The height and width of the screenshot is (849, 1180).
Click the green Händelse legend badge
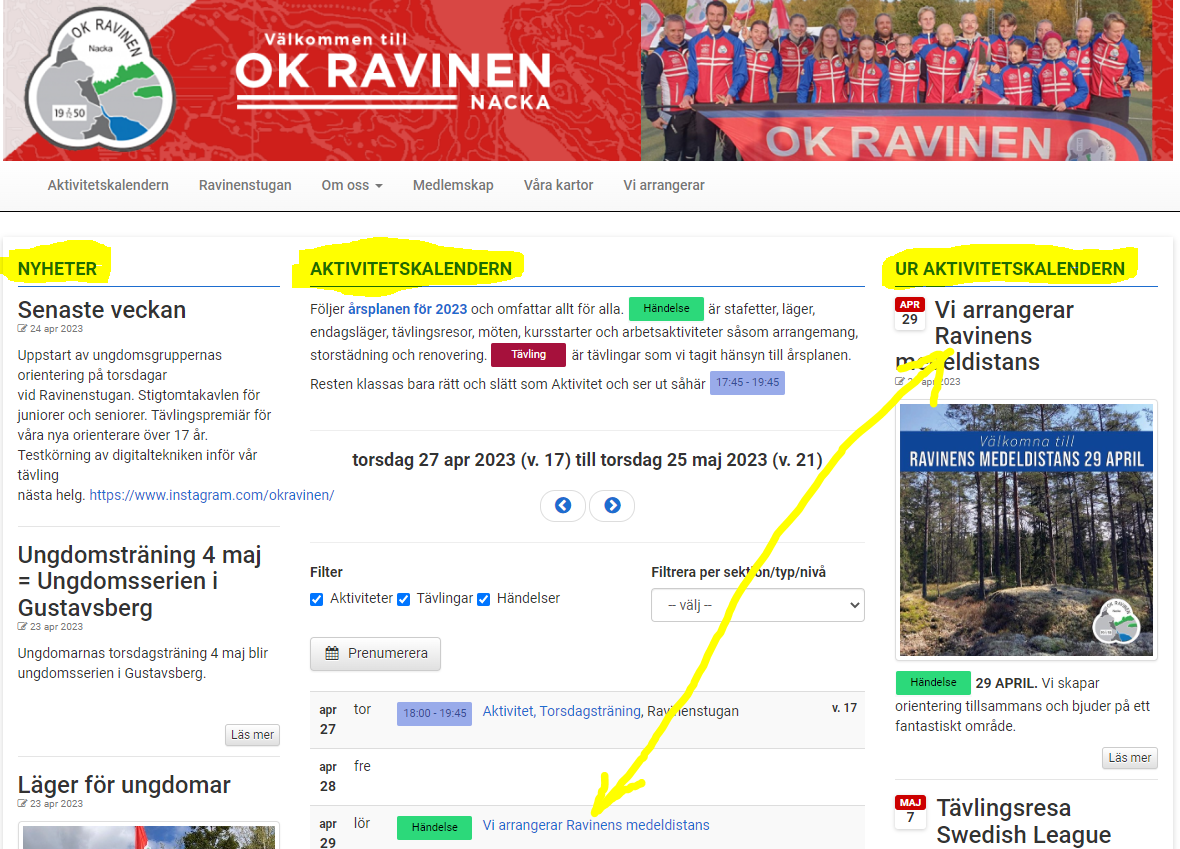pos(666,309)
